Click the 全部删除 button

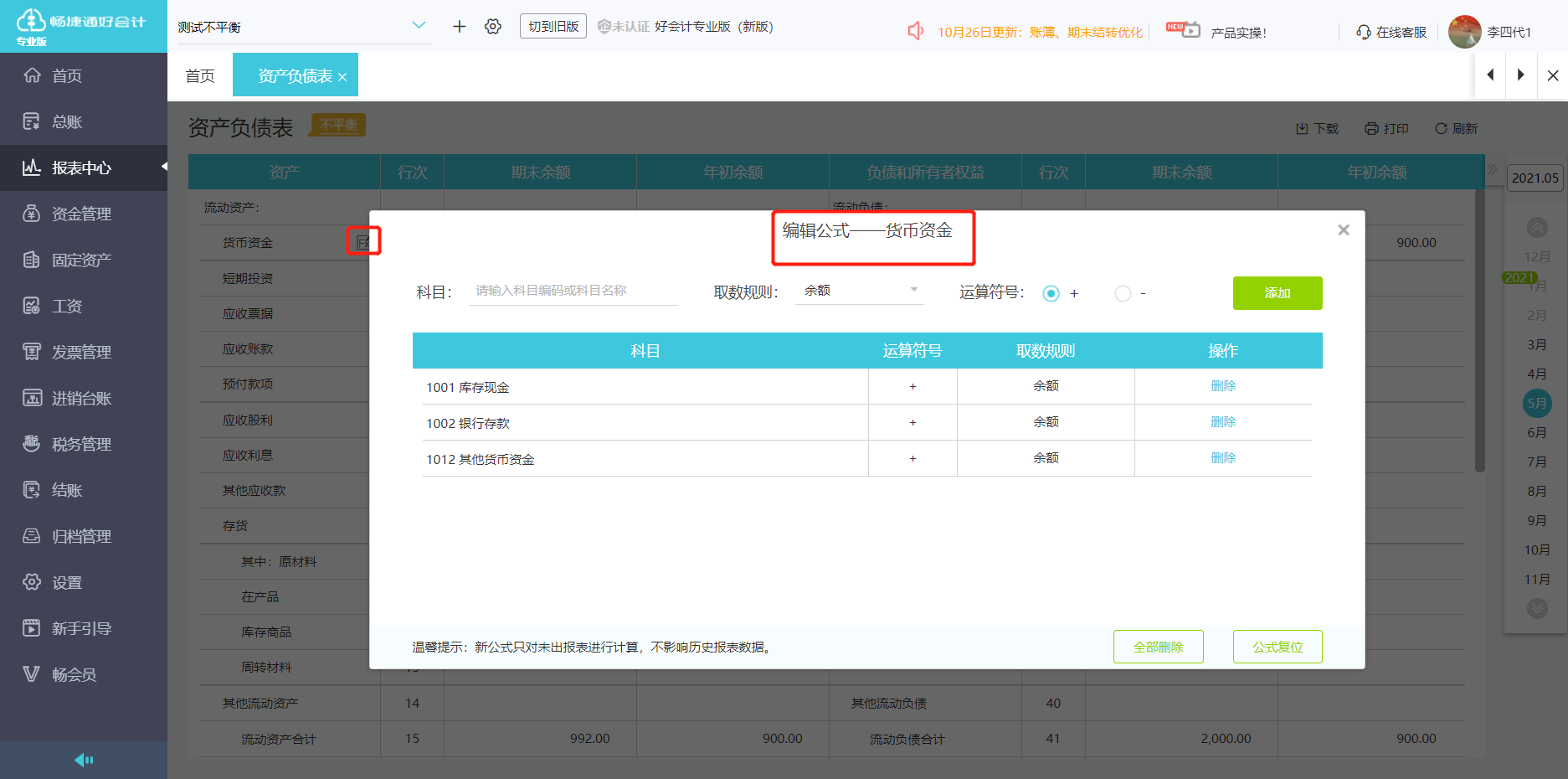(1158, 647)
